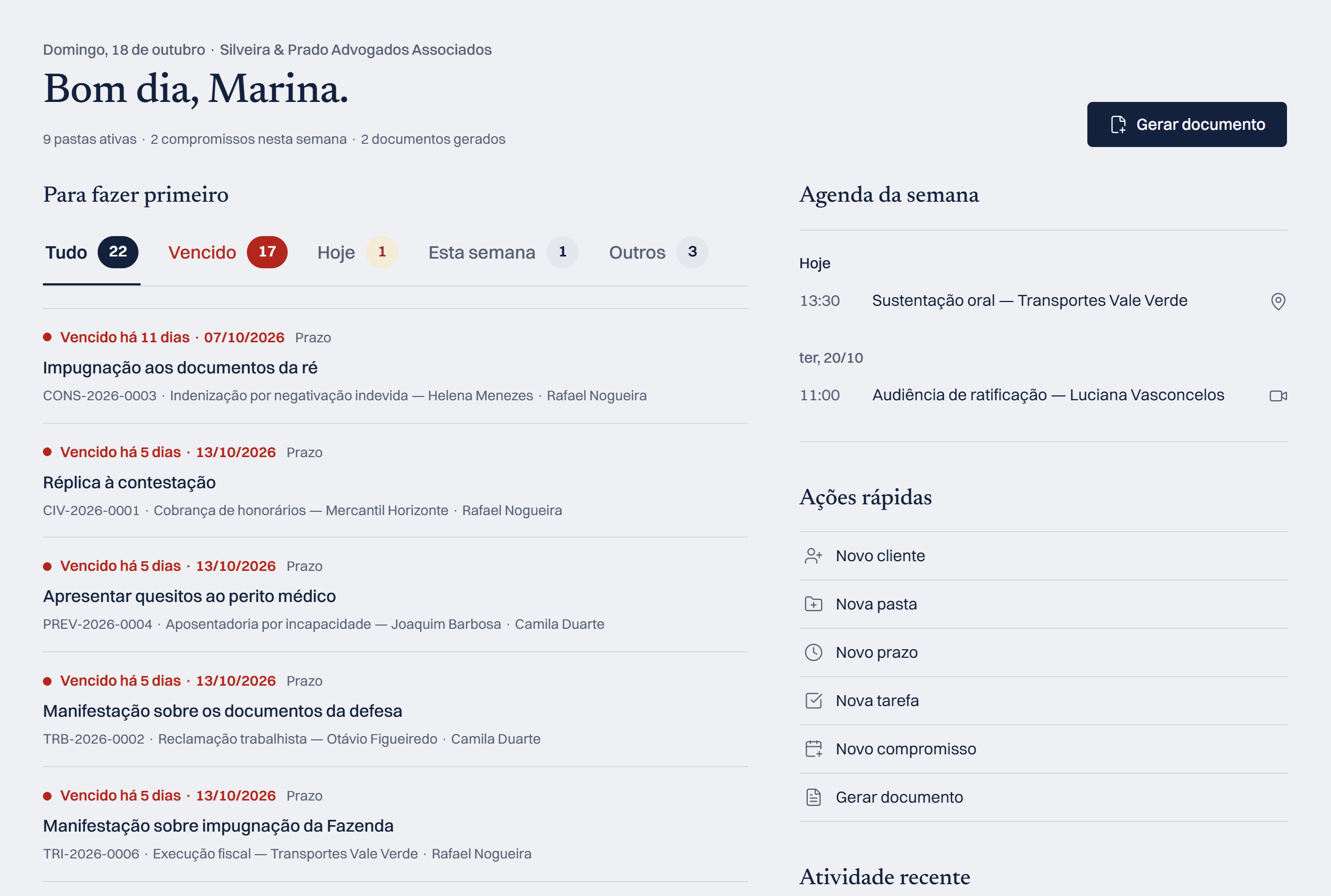Click the 9 pastas ativas summary text
1331x896 pixels.
coord(90,139)
